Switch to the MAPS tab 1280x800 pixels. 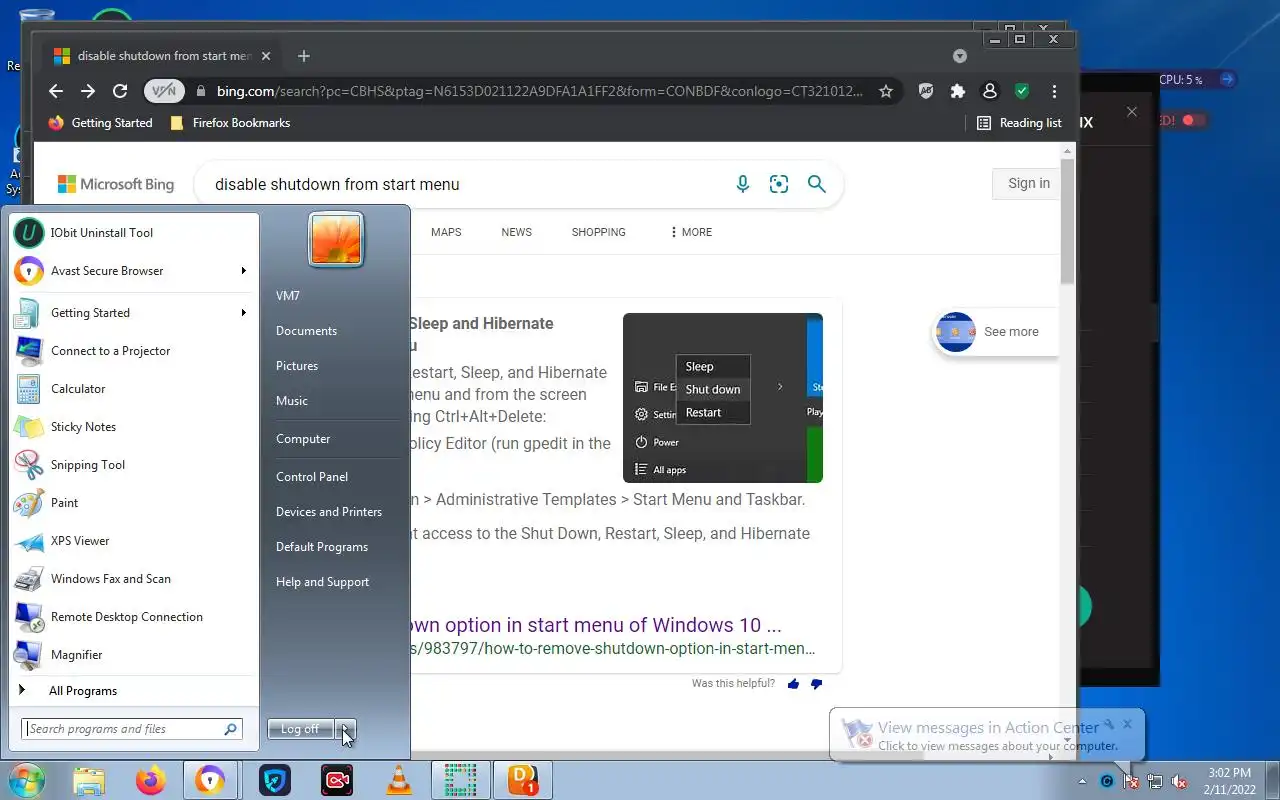[446, 232]
